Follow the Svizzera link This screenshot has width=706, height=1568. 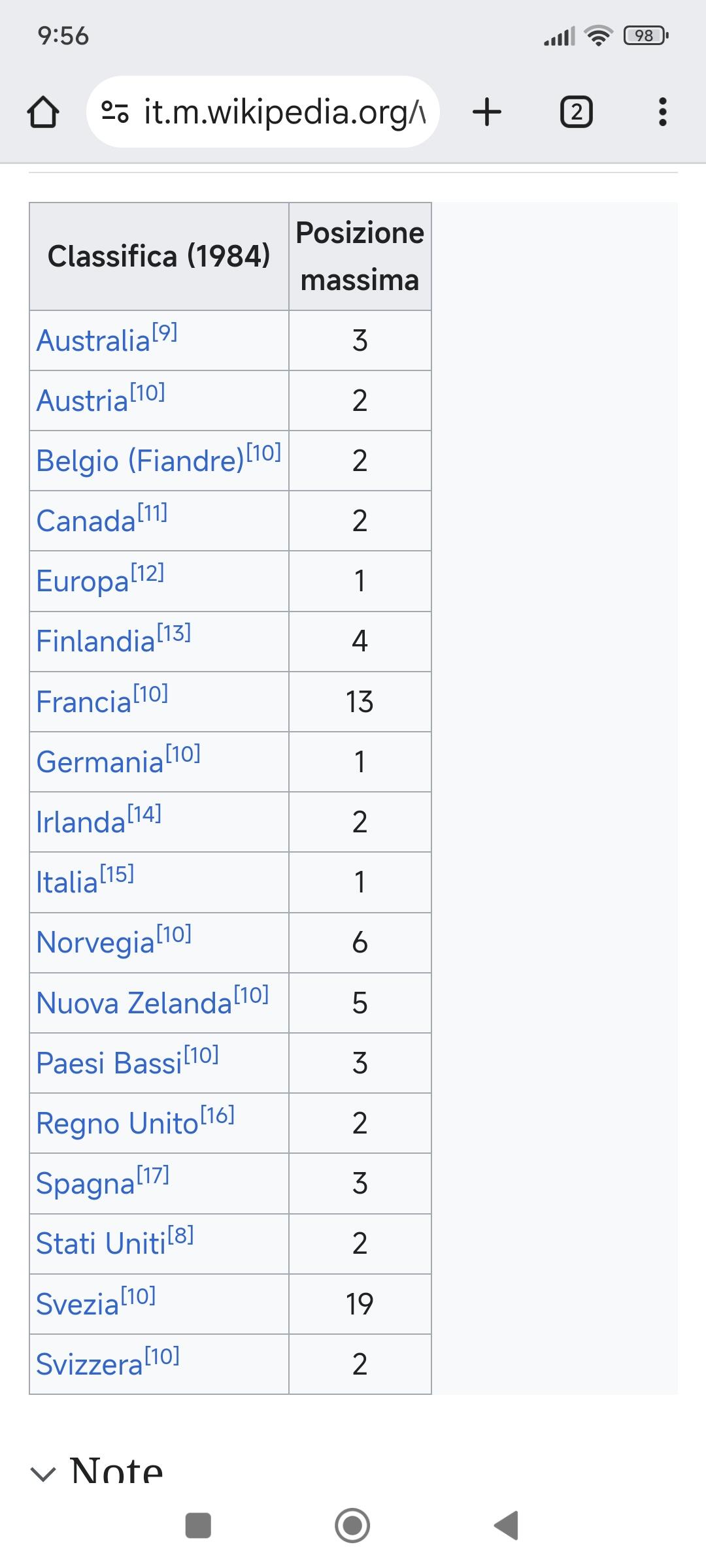(x=89, y=1364)
